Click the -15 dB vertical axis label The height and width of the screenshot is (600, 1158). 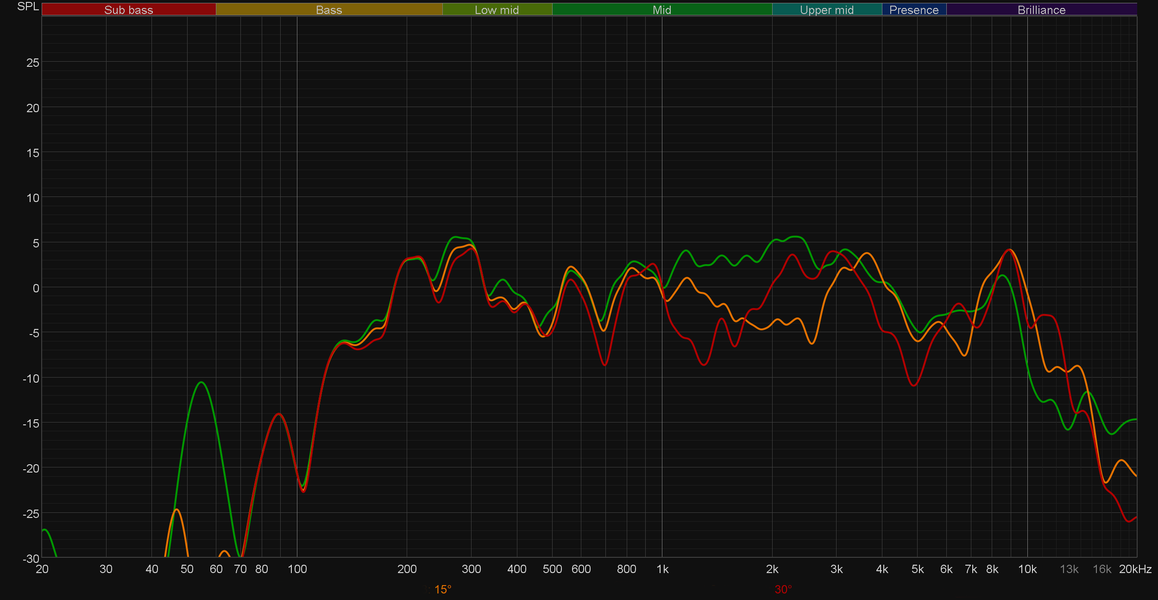[x=31, y=423]
